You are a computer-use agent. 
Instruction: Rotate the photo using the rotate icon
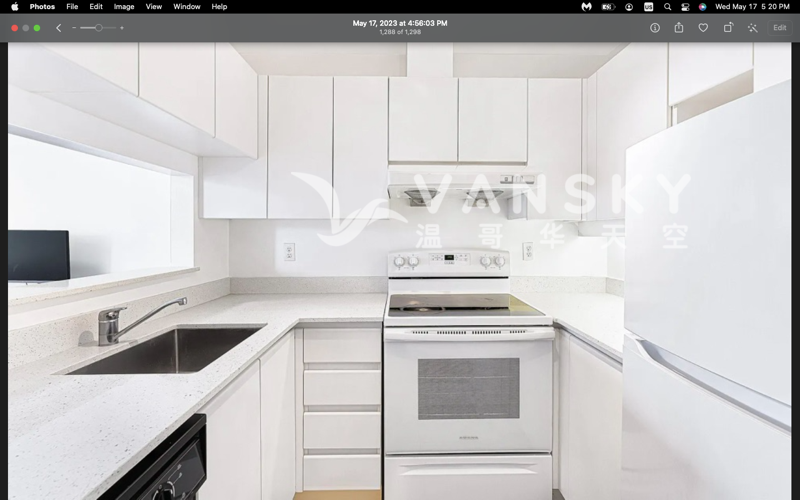(x=728, y=28)
